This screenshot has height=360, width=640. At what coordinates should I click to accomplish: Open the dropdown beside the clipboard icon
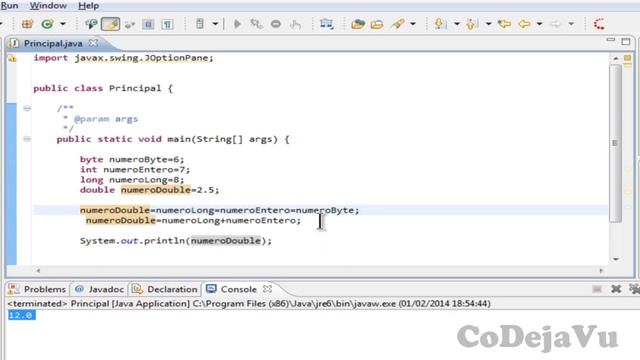215,24
